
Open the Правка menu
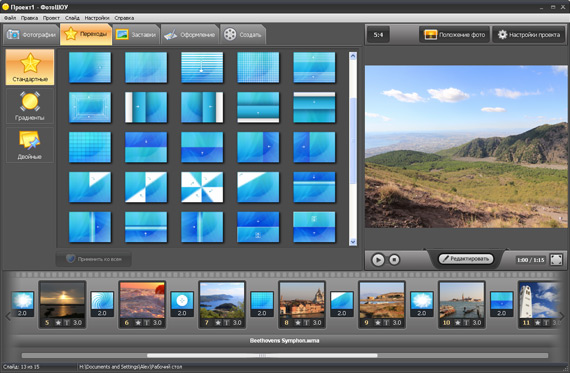point(29,18)
